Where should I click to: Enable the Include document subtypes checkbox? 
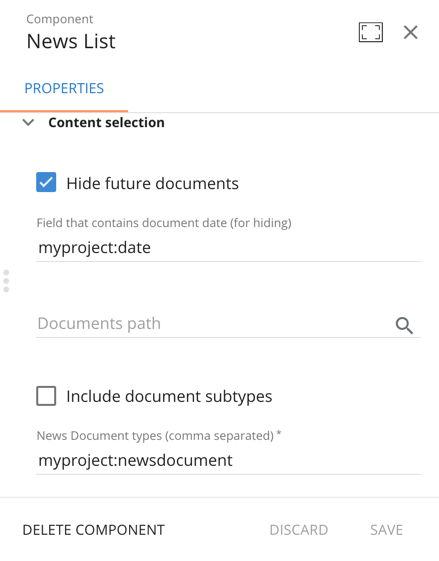[46, 396]
